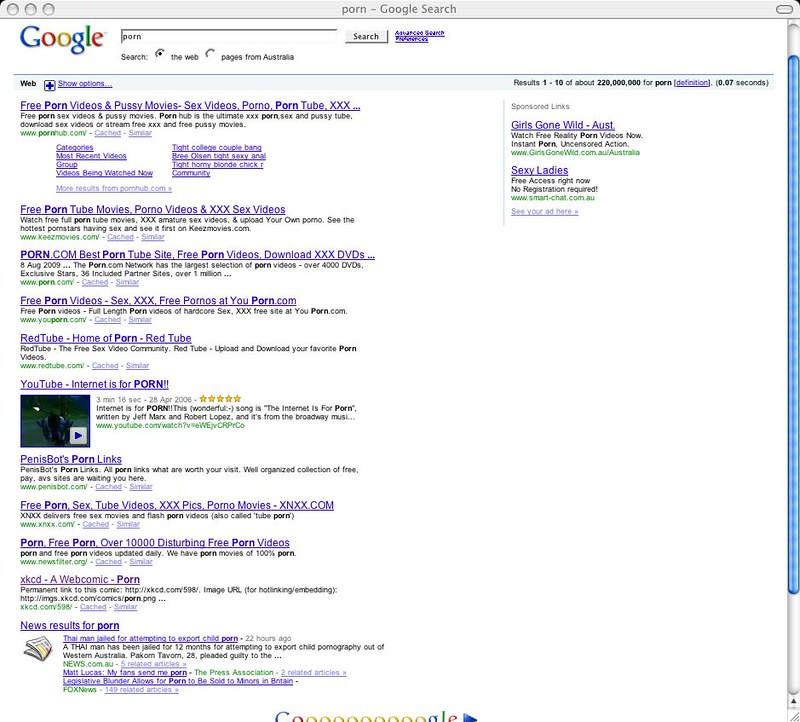Open Cached link for www.porn.com result

[x=95, y=282]
